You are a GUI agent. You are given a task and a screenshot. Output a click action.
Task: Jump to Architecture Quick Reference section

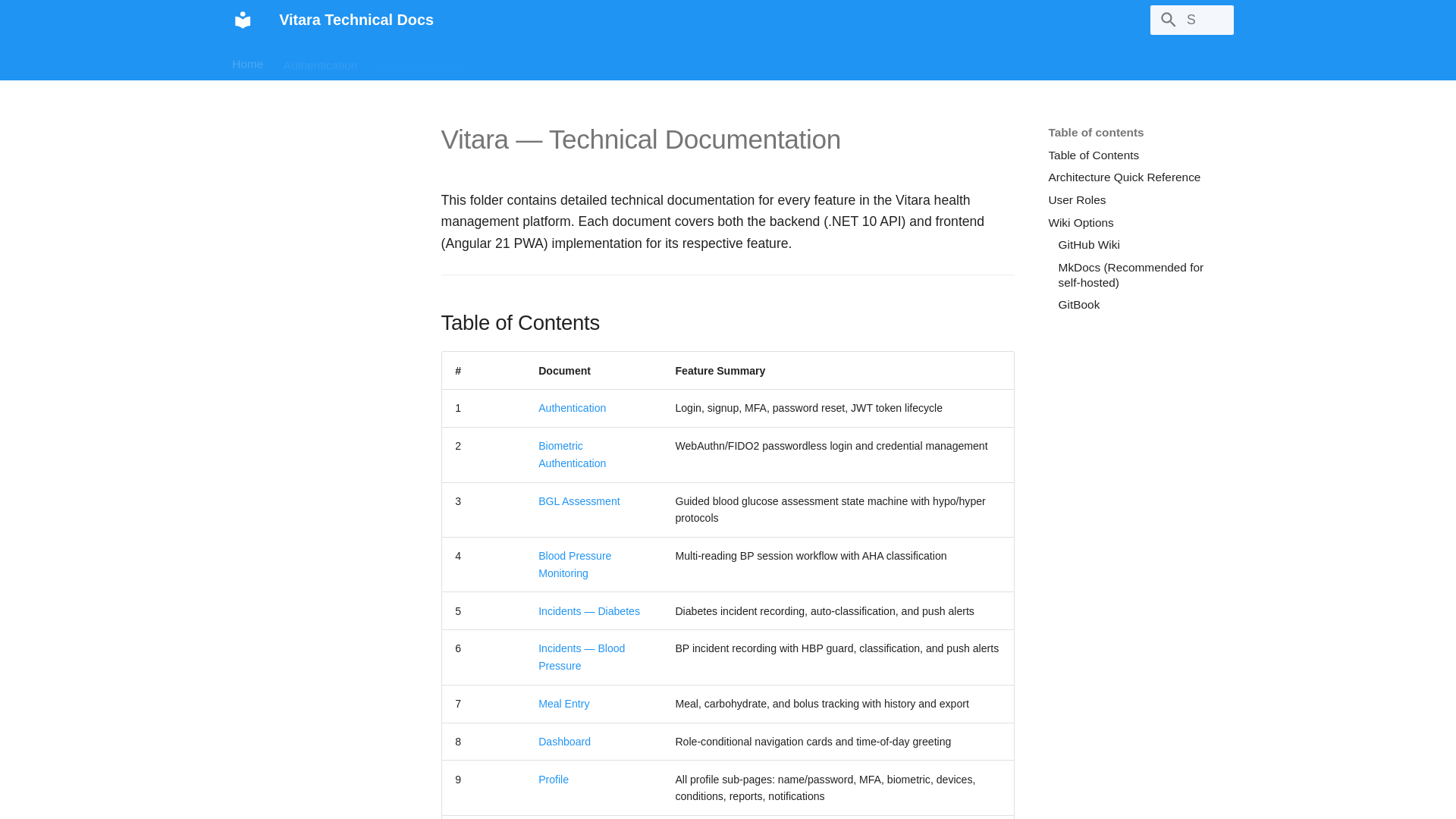1125,177
